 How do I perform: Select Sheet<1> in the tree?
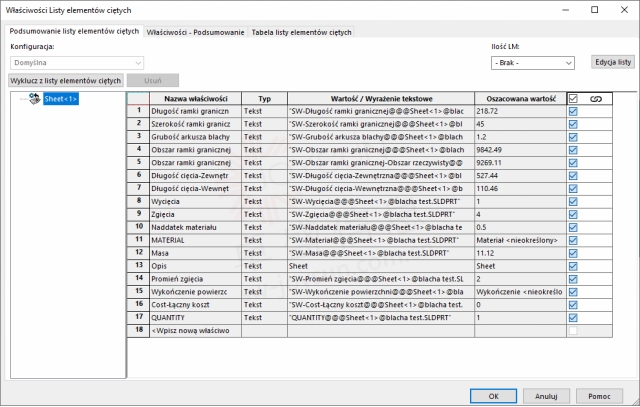(61, 99)
